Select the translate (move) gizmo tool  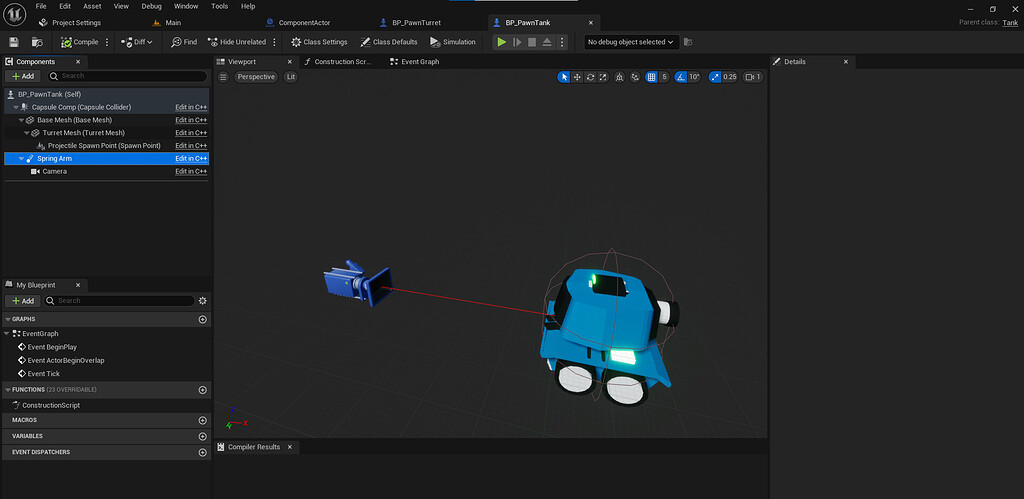tap(577, 77)
